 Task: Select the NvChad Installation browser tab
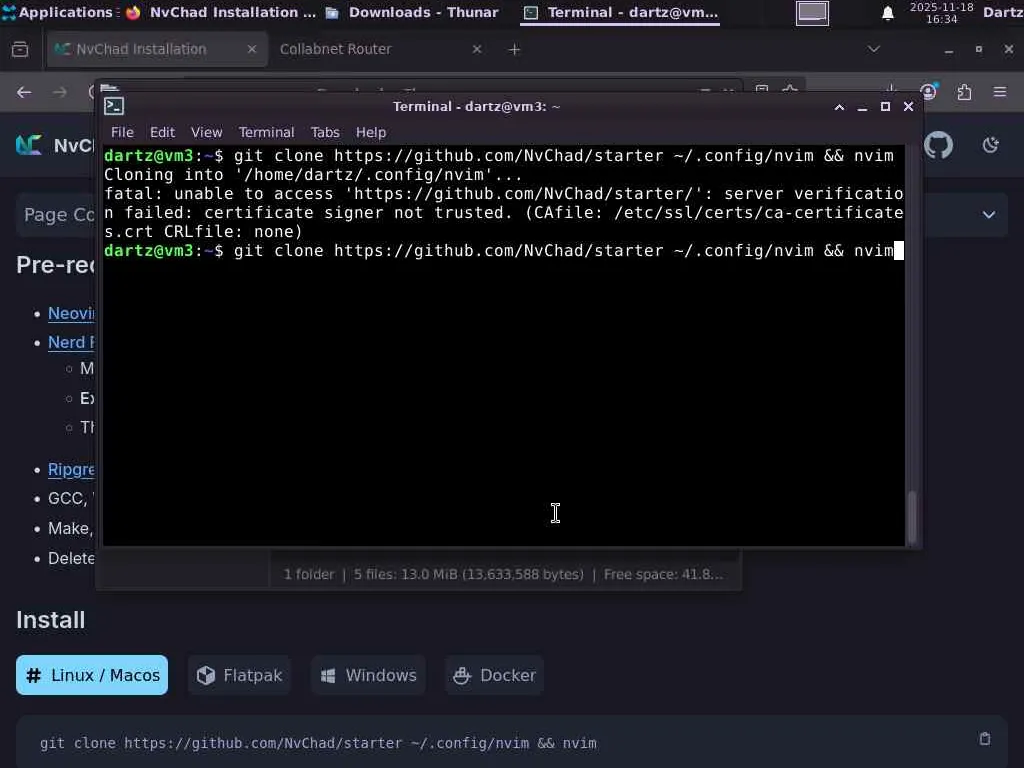(x=157, y=49)
